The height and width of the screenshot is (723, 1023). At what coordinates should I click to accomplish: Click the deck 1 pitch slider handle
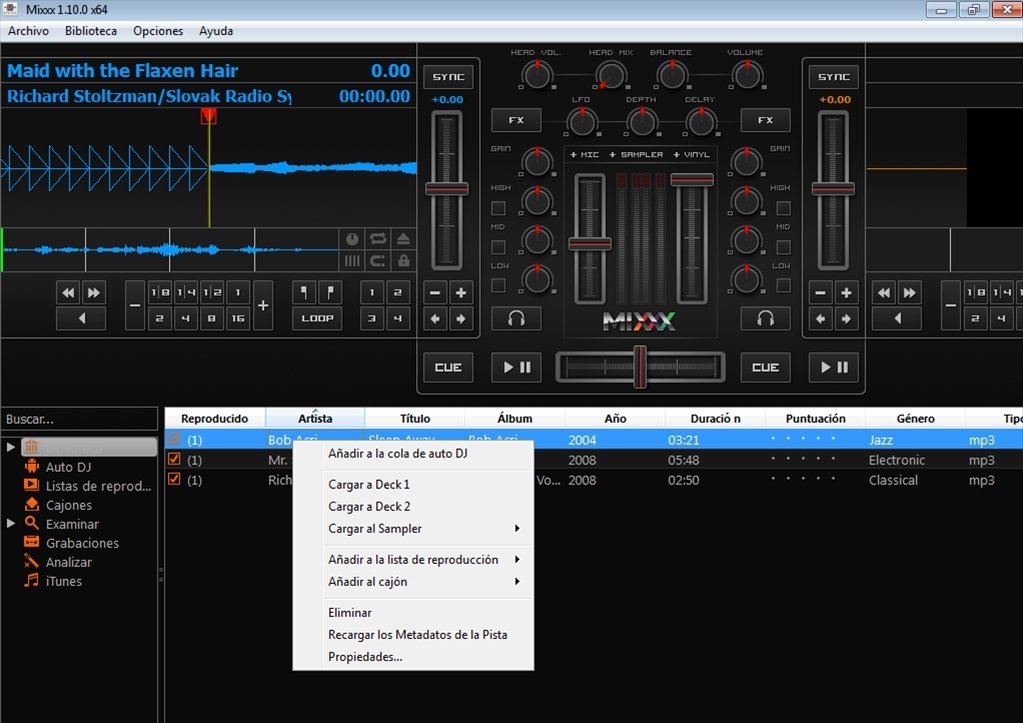(447, 189)
